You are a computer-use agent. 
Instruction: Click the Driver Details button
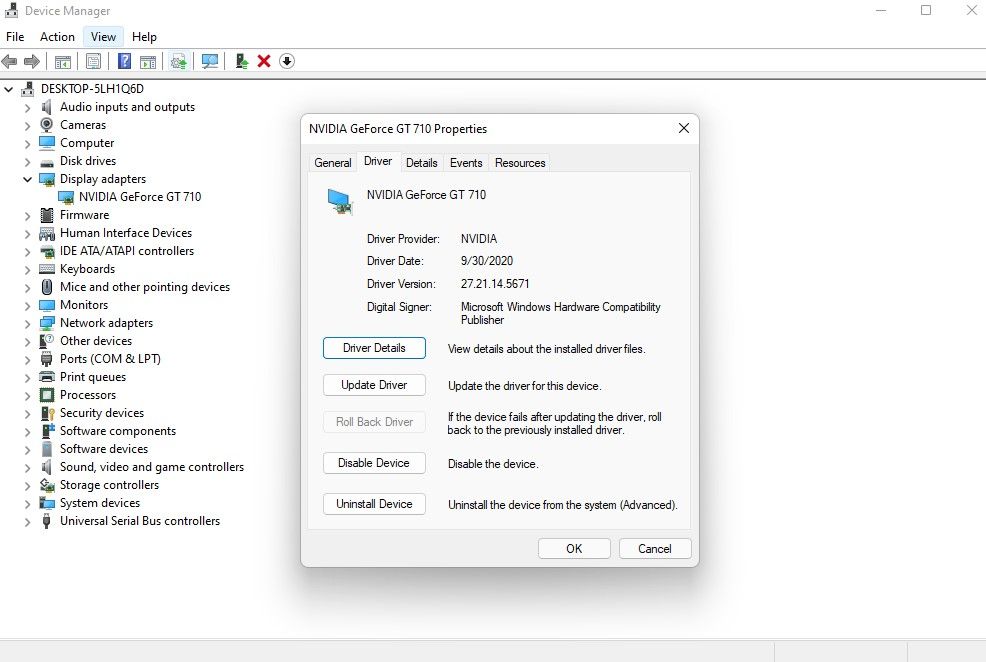tap(374, 348)
